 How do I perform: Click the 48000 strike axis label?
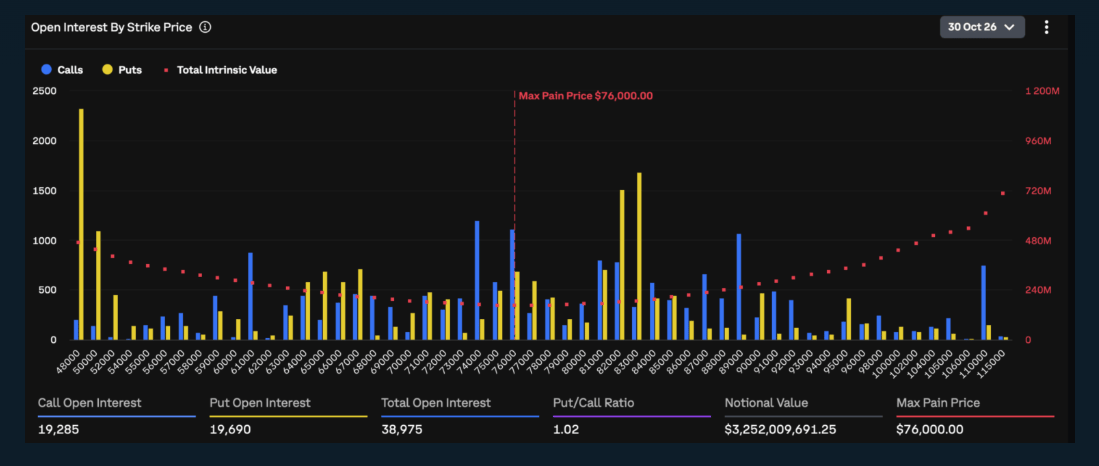tap(69, 362)
